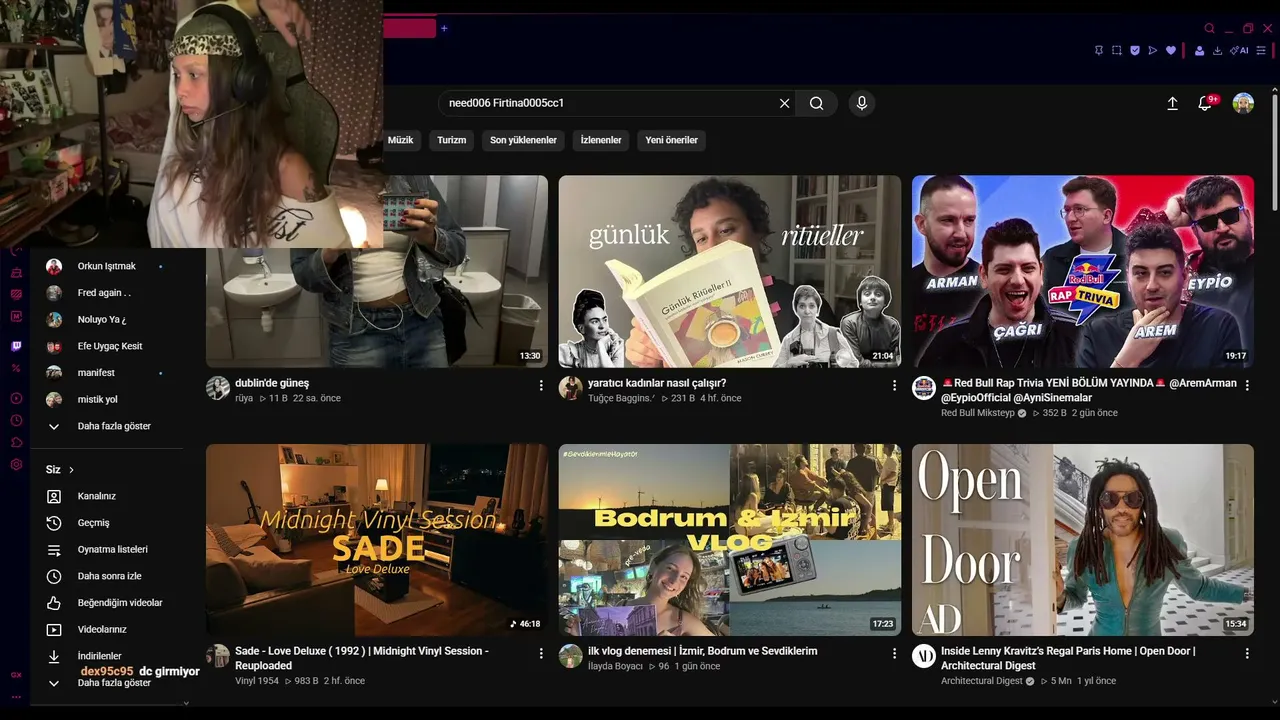Open options menu for yaratıcı kadınlar video

(894, 385)
